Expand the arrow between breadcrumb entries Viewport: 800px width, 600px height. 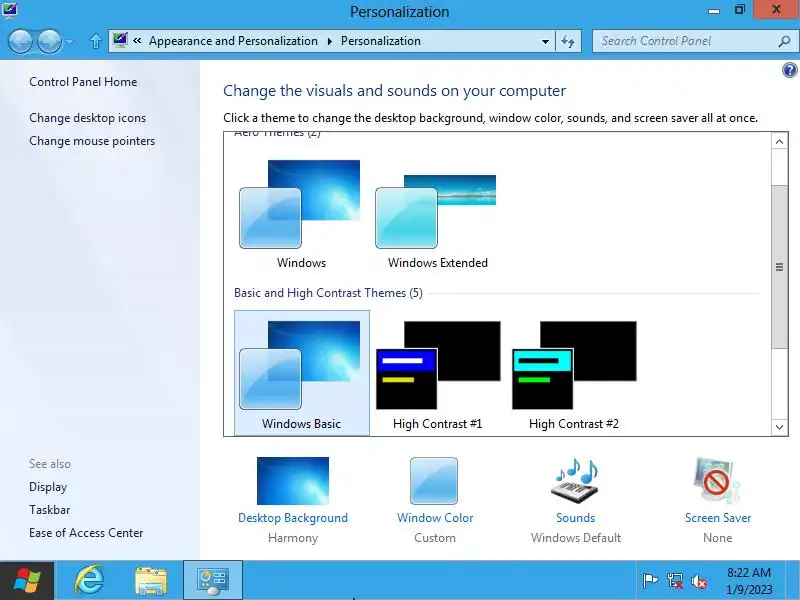coord(330,41)
